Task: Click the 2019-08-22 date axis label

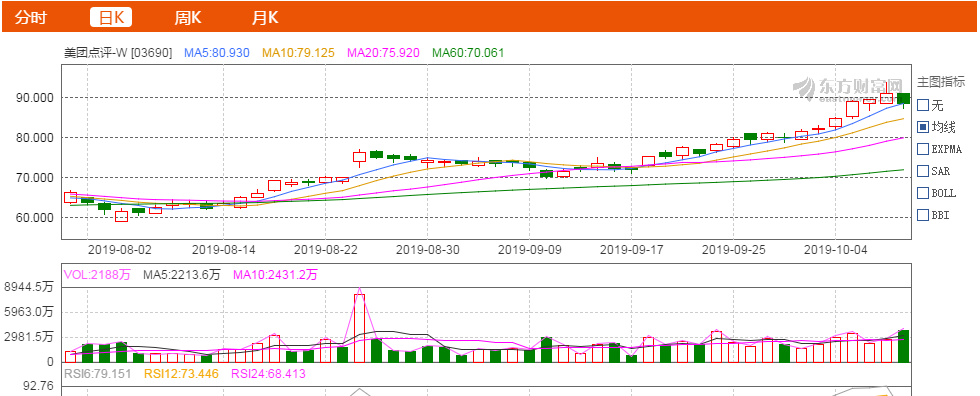Action: coord(326,249)
